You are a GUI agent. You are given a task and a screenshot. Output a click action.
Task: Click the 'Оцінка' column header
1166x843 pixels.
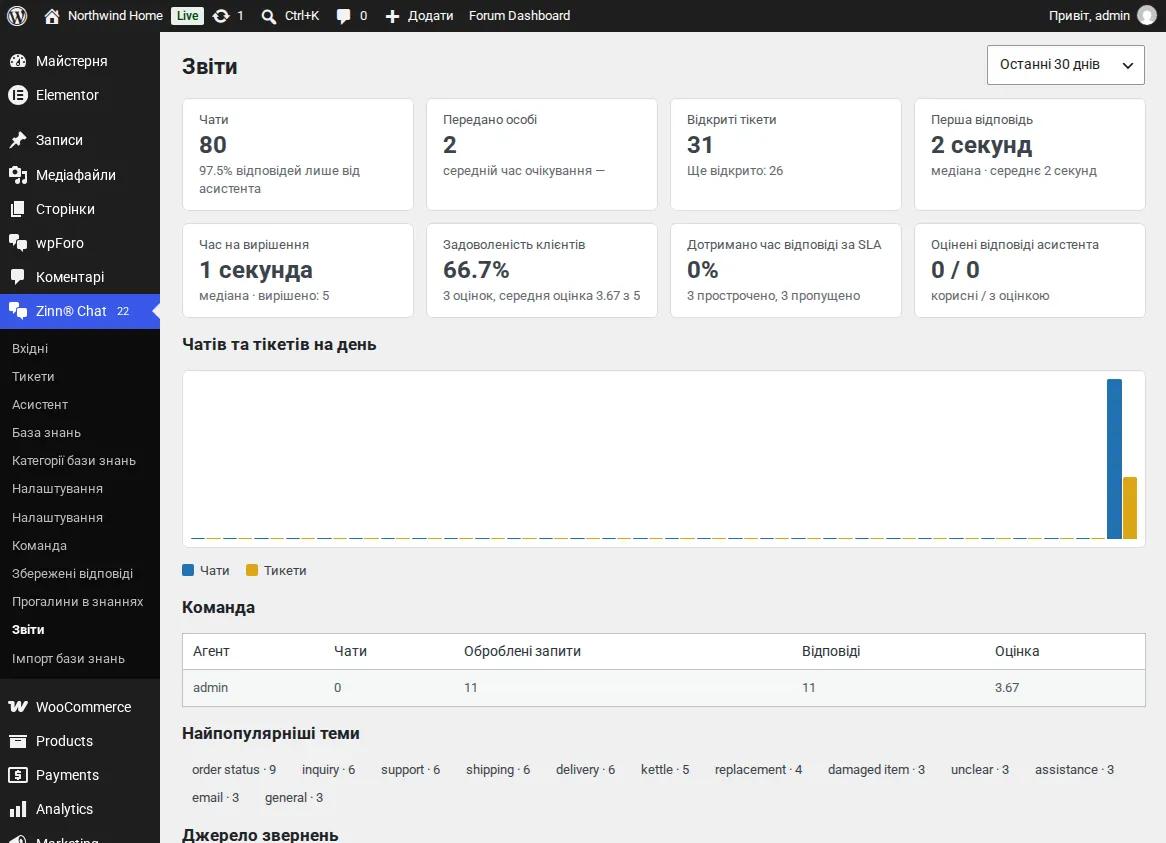[1017, 651]
